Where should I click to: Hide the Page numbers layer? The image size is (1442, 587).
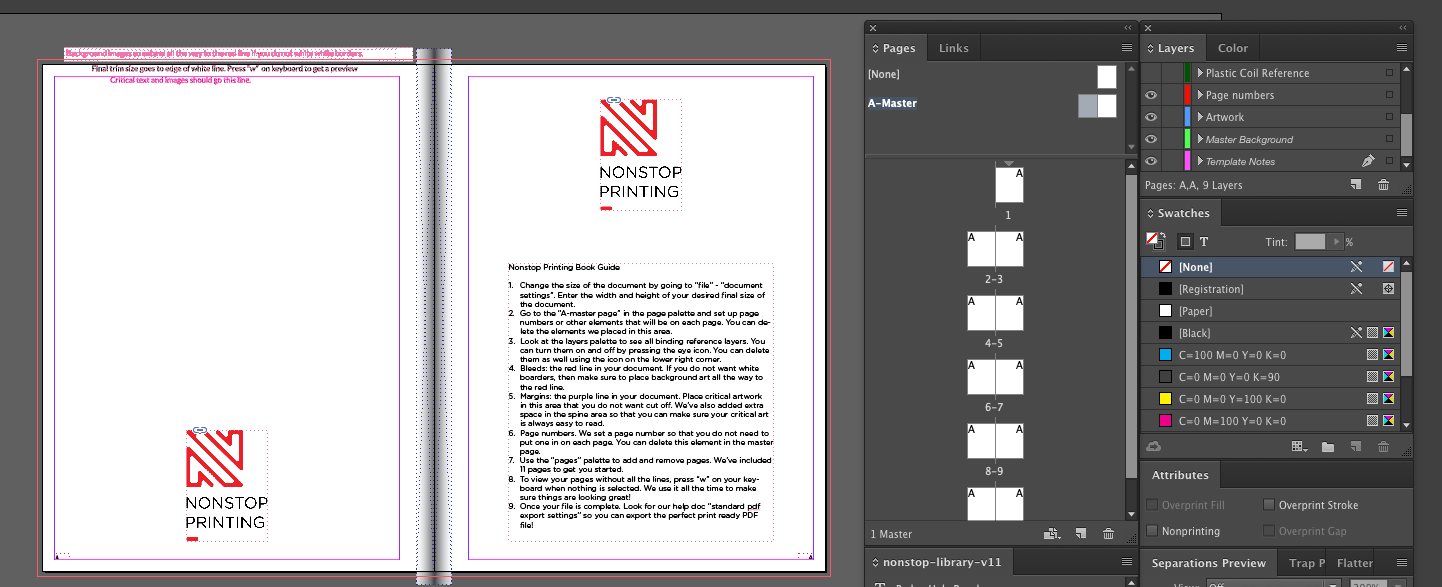pyautogui.click(x=1152, y=95)
